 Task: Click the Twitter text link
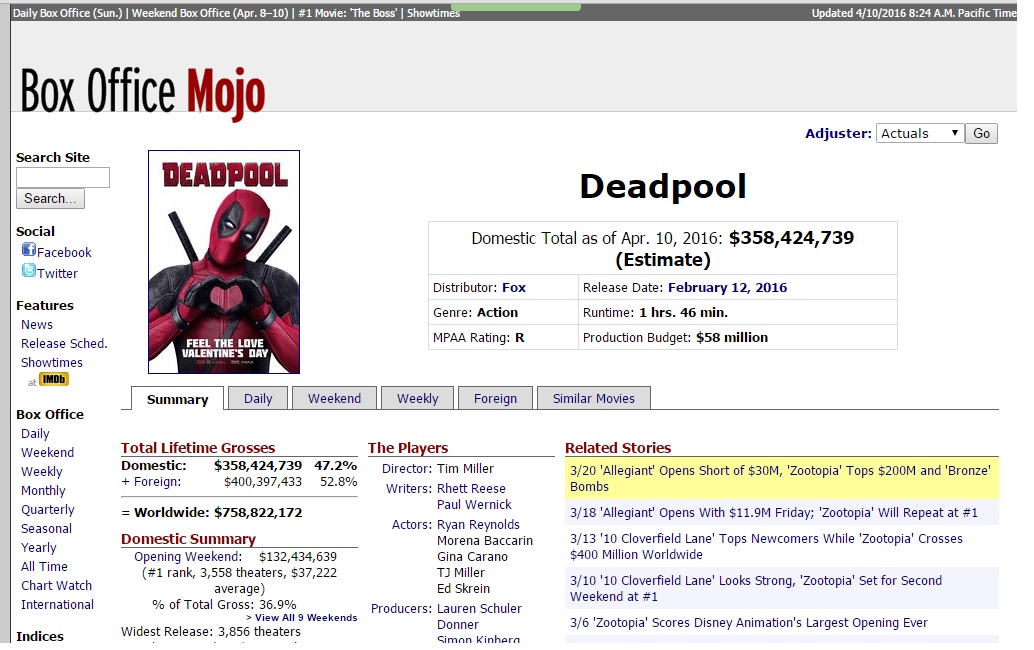(x=57, y=274)
